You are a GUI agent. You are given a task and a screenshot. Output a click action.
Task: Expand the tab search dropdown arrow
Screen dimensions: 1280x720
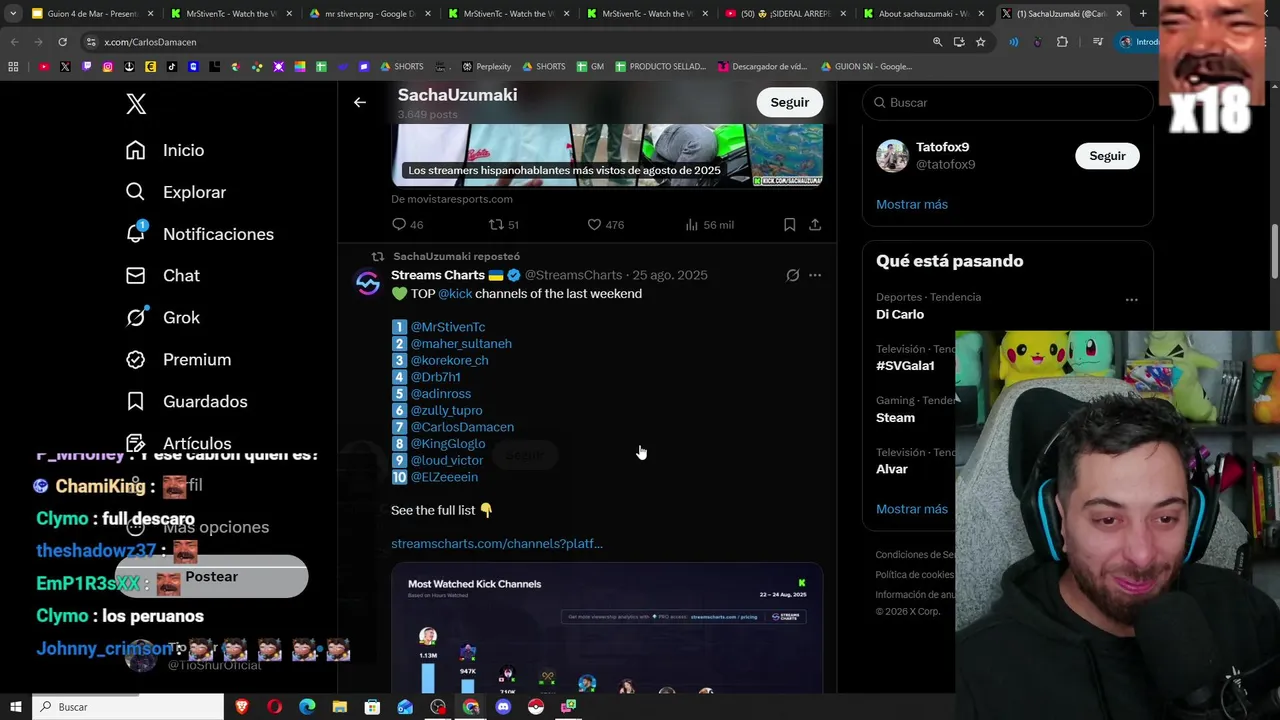point(11,14)
